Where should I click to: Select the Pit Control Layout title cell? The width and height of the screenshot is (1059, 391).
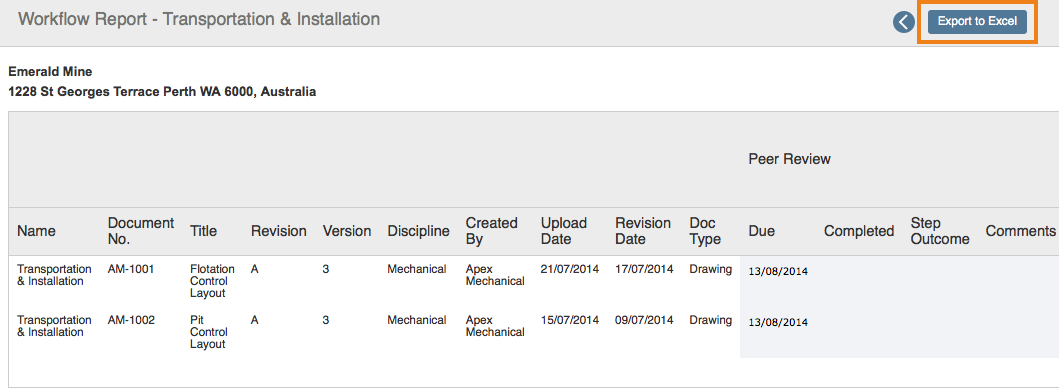[209, 332]
